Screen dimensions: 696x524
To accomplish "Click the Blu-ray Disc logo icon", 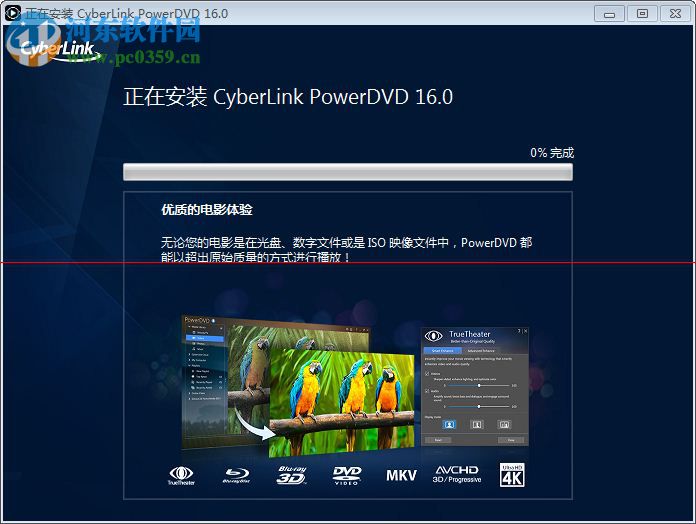I will pos(236,475).
